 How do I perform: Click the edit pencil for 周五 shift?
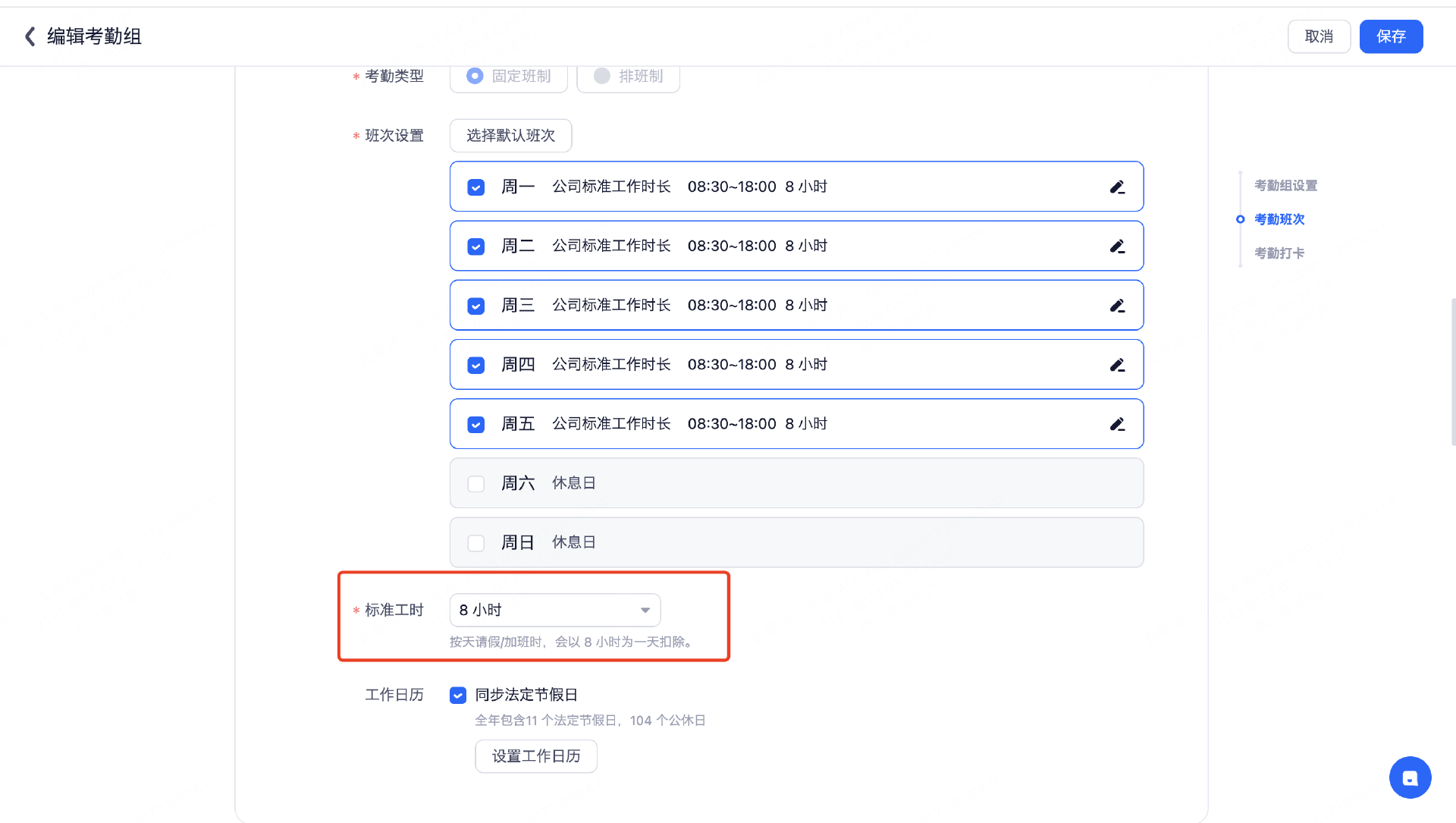pos(1117,424)
